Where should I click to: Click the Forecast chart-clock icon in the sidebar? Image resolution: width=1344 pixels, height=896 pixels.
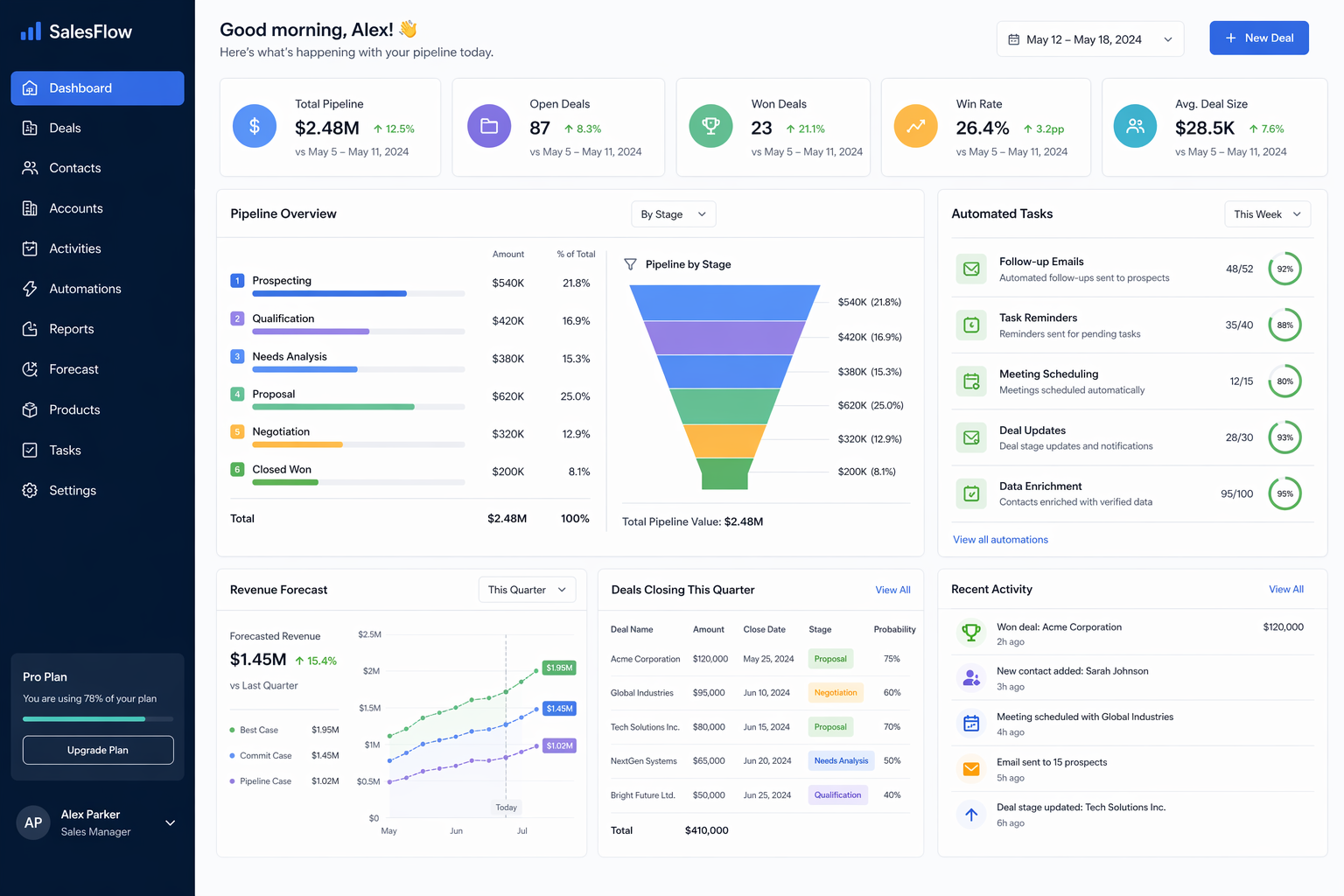pyautogui.click(x=30, y=369)
